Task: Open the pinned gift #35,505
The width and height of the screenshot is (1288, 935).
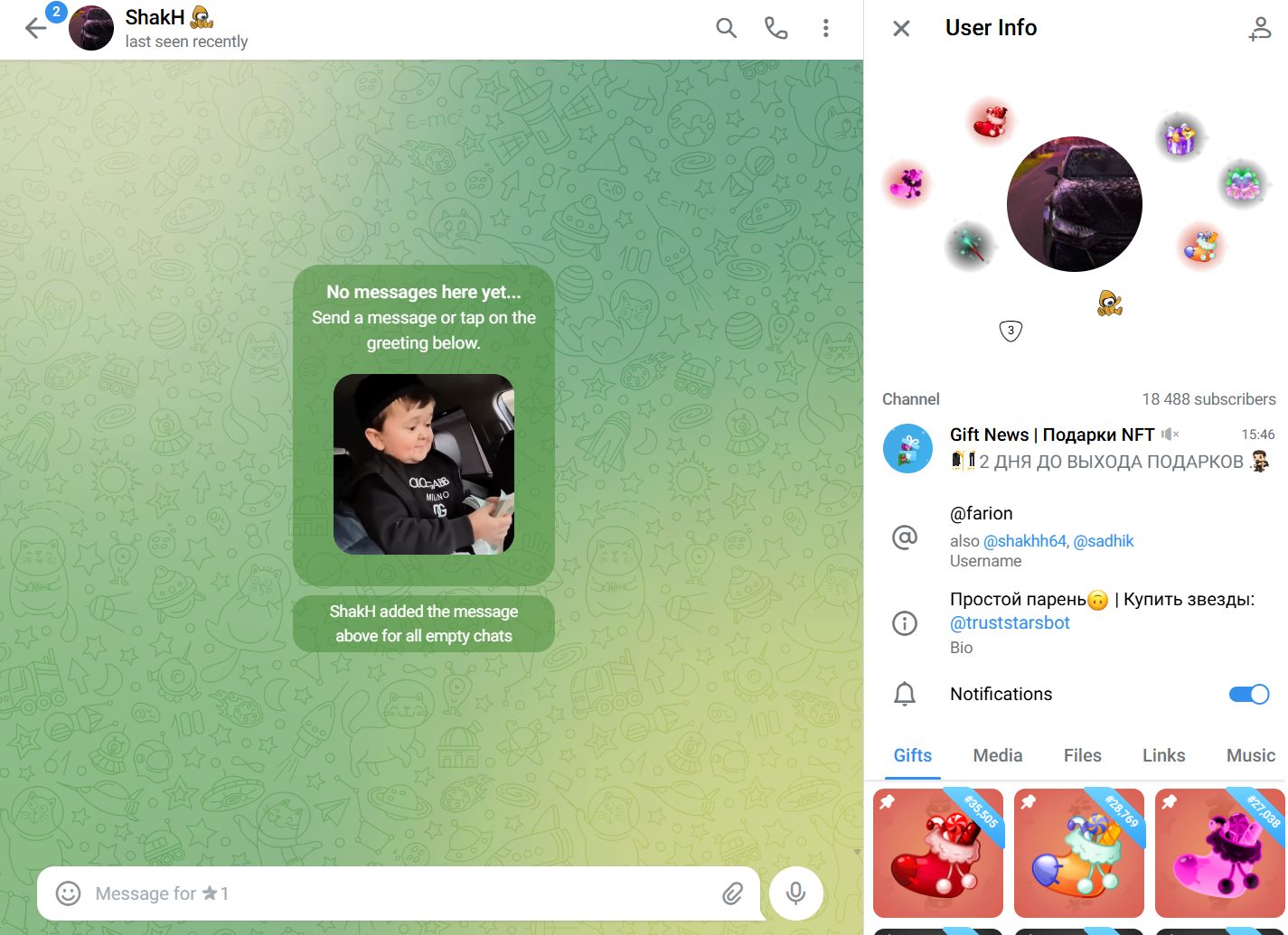Action: pyautogui.click(x=938, y=853)
